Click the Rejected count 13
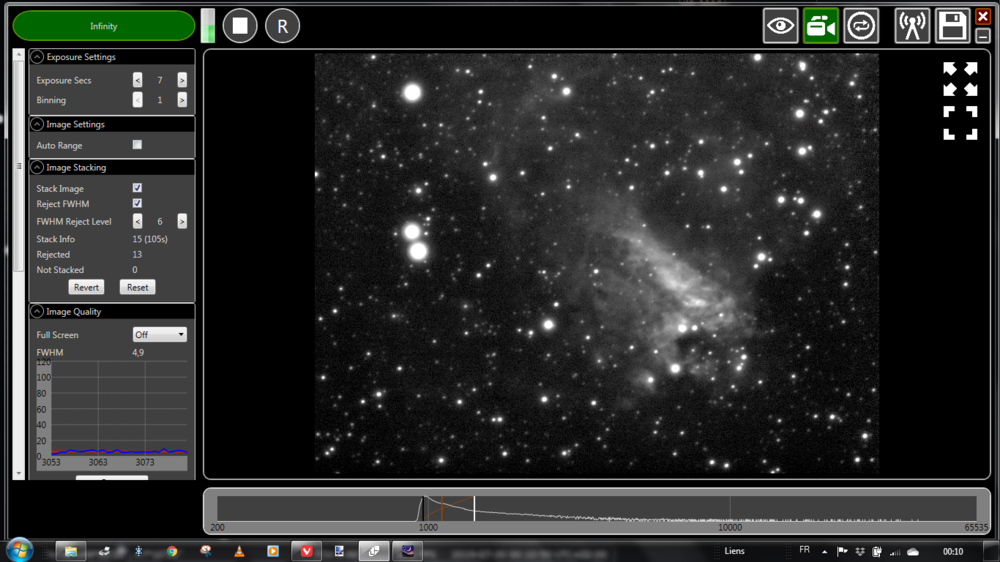Screen dimensions: 1000x562 click(137, 255)
